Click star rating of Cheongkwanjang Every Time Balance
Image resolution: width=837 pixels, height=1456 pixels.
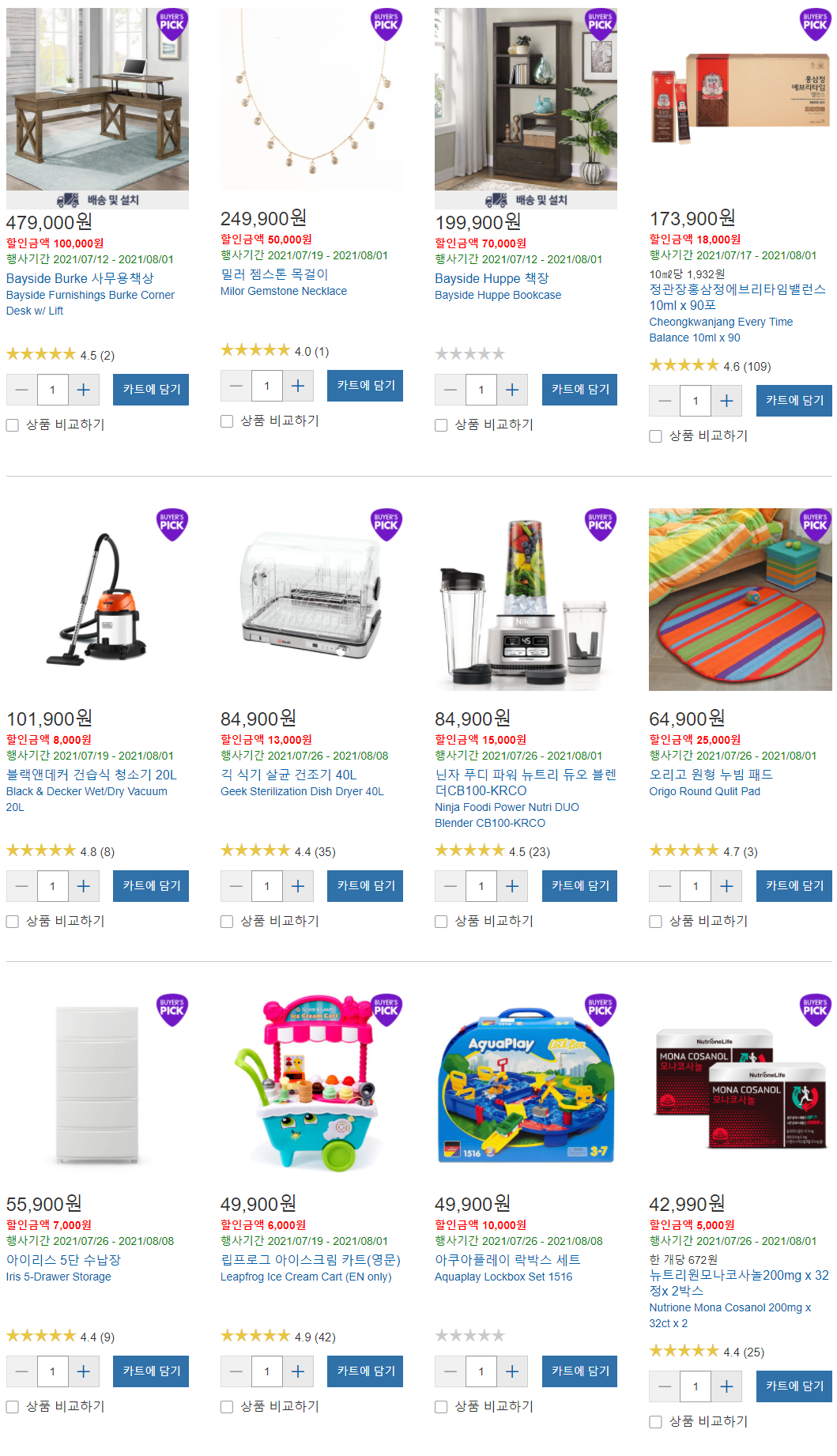684,365
